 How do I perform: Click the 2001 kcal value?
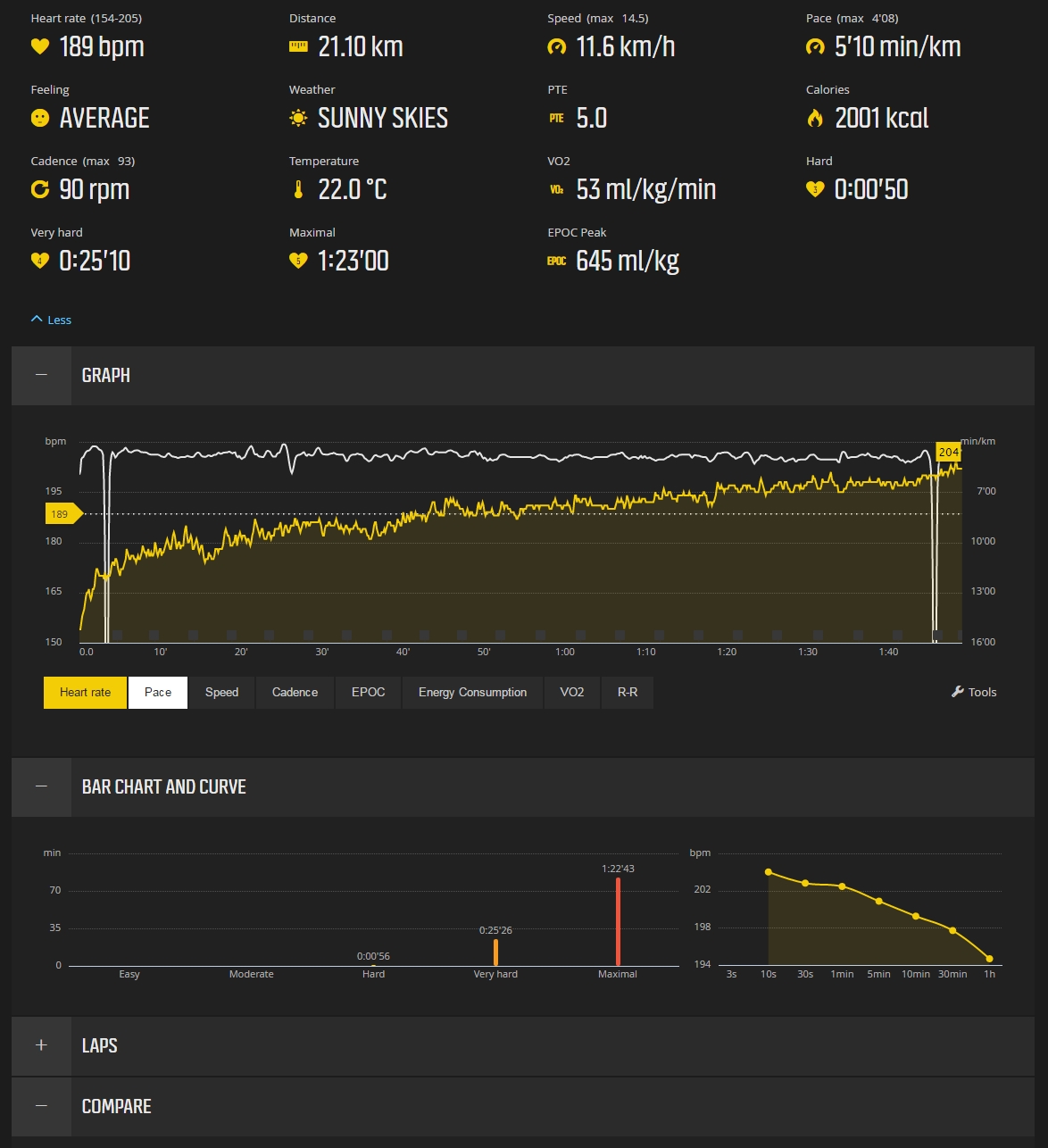tap(882, 118)
